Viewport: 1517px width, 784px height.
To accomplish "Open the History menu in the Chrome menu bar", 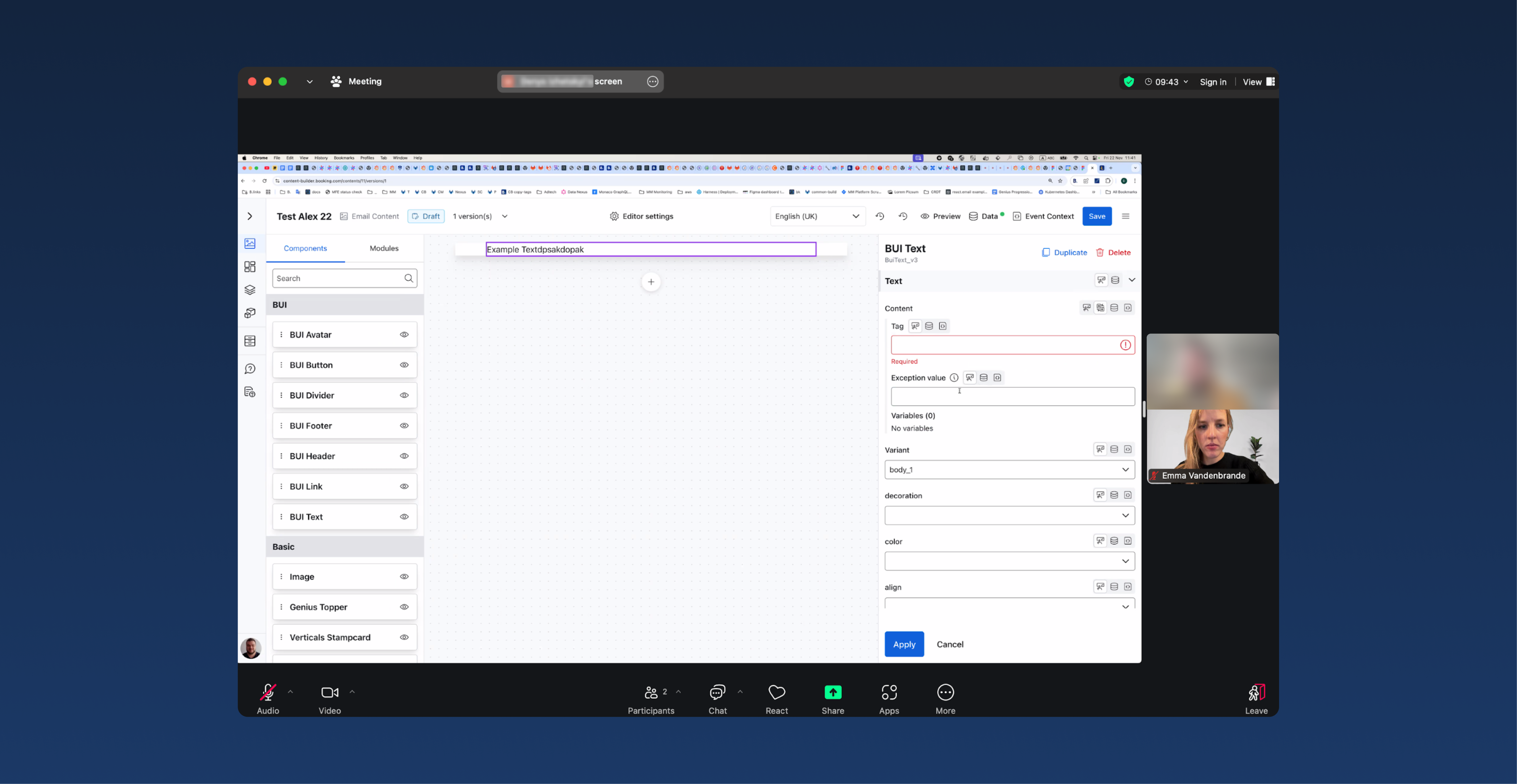I will coord(321,158).
